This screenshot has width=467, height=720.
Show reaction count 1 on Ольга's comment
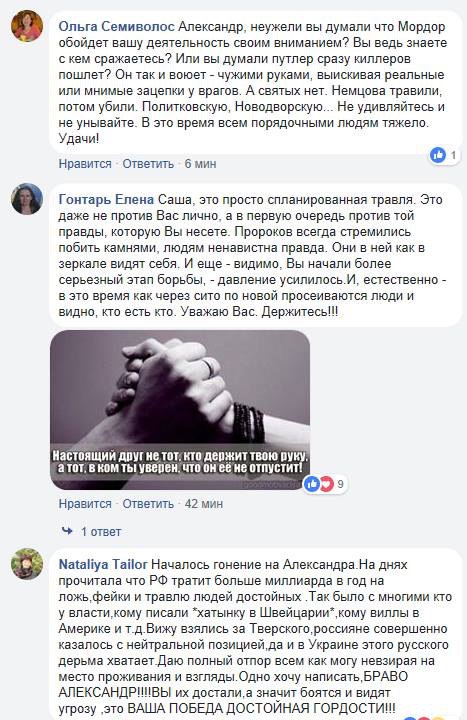click(x=453, y=156)
